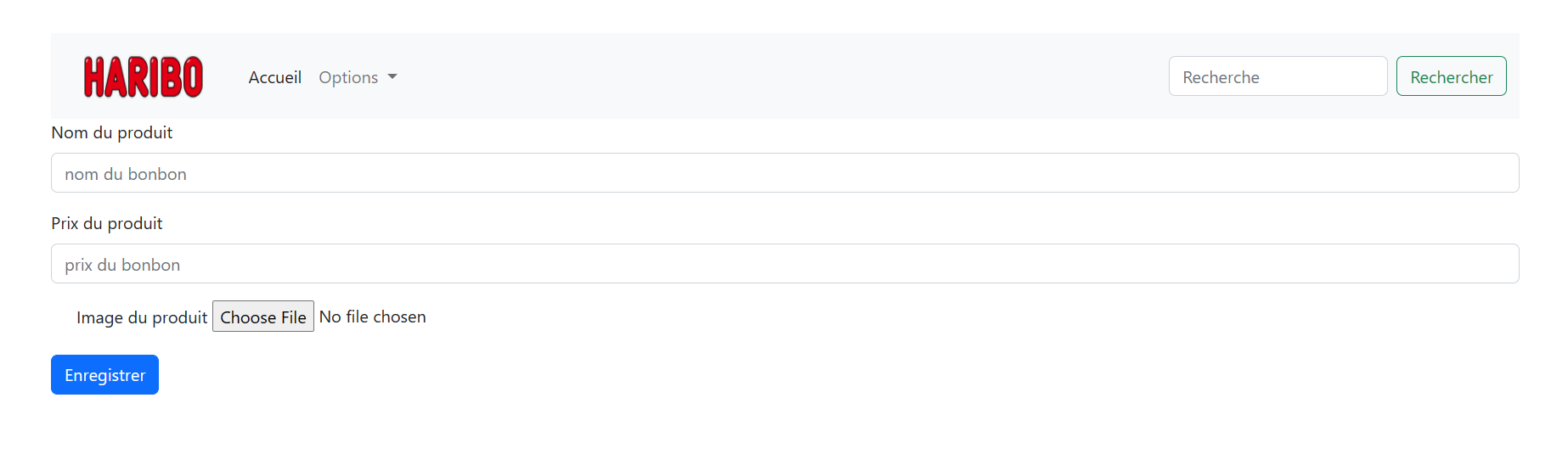Go to the Accueil page
The width and height of the screenshot is (1568, 454).
coord(274,77)
